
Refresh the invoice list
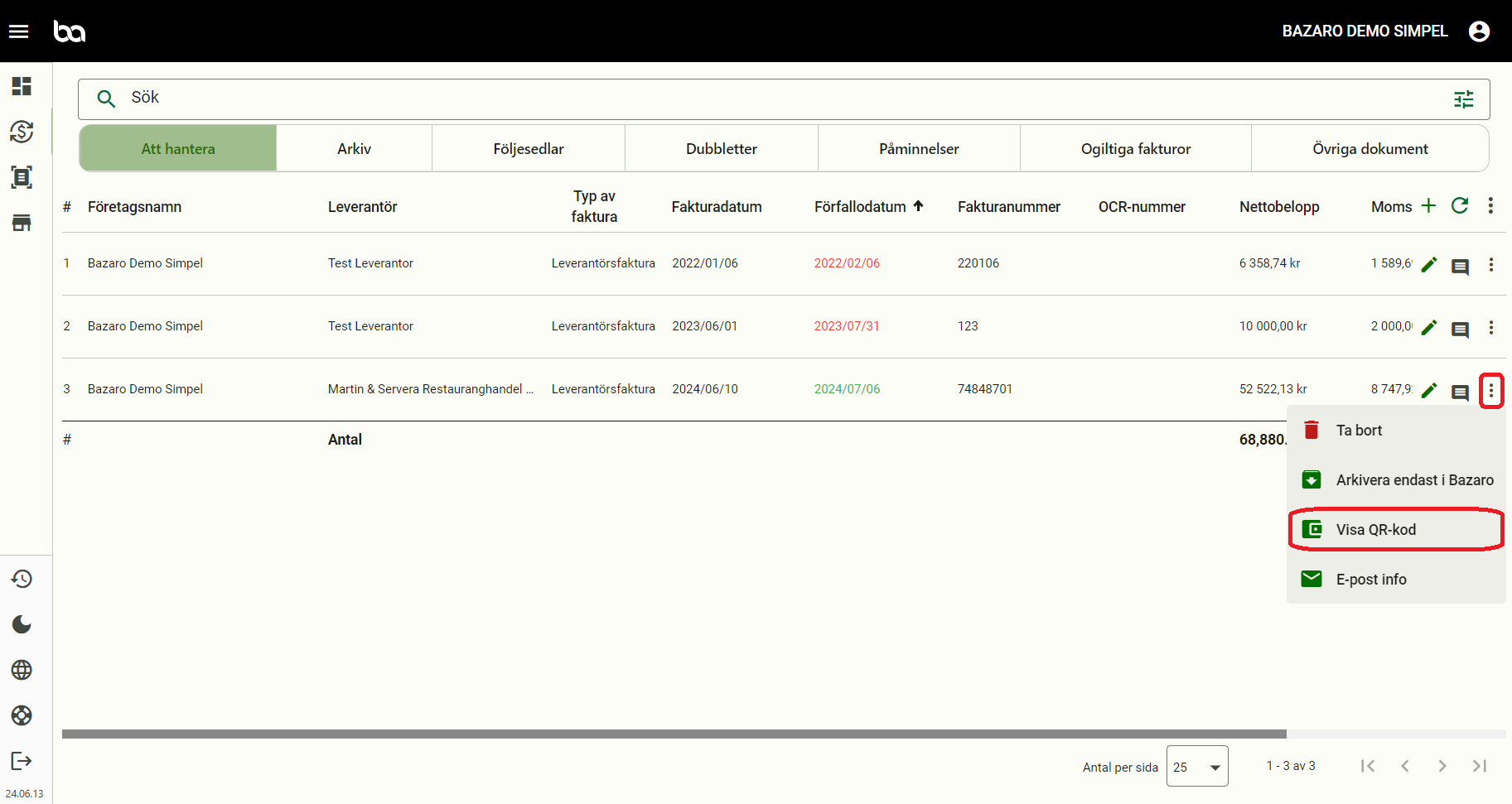pyautogui.click(x=1460, y=205)
